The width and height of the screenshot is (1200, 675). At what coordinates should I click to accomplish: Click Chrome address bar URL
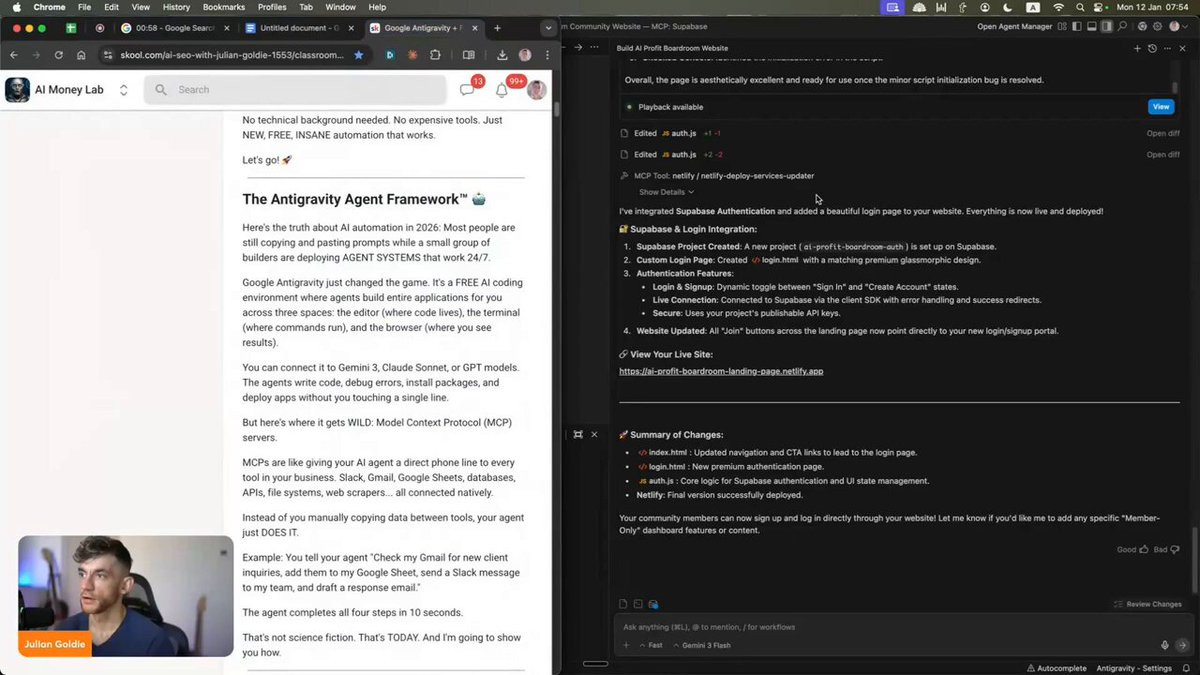[x=232, y=55]
